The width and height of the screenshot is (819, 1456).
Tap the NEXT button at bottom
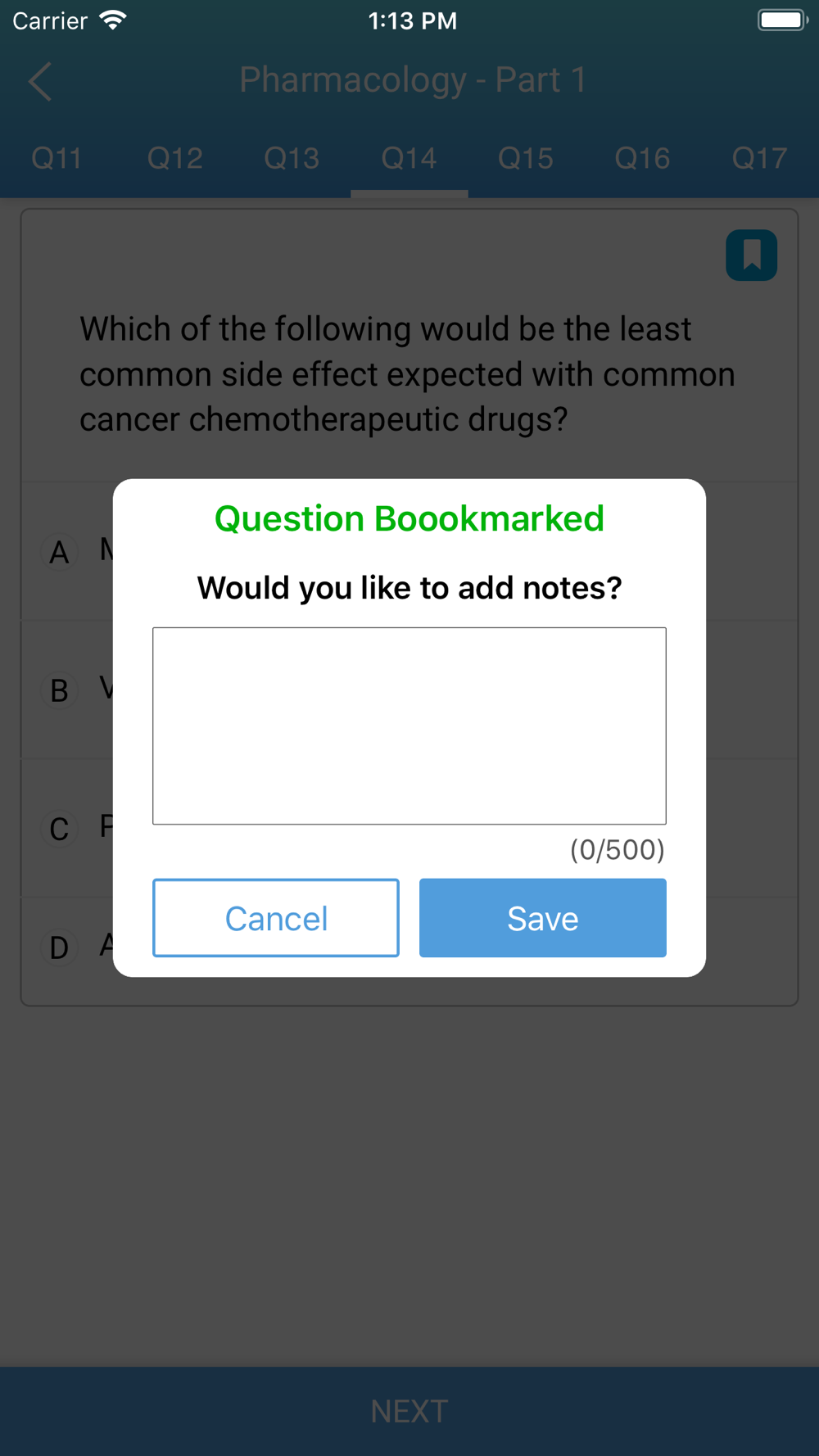pyautogui.click(x=409, y=1411)
